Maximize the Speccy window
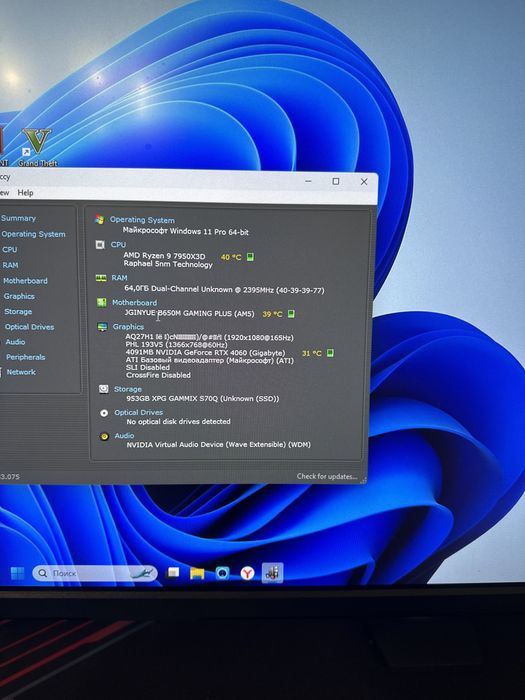The image size is (525, 700). [336, 181]
